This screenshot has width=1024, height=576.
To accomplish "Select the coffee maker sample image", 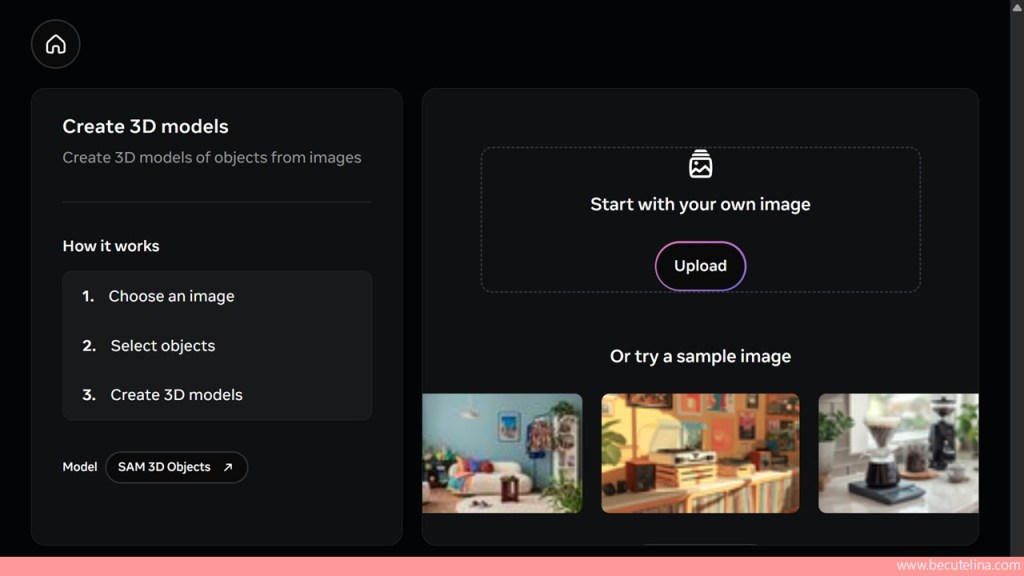I will click(x=898, y=453).
